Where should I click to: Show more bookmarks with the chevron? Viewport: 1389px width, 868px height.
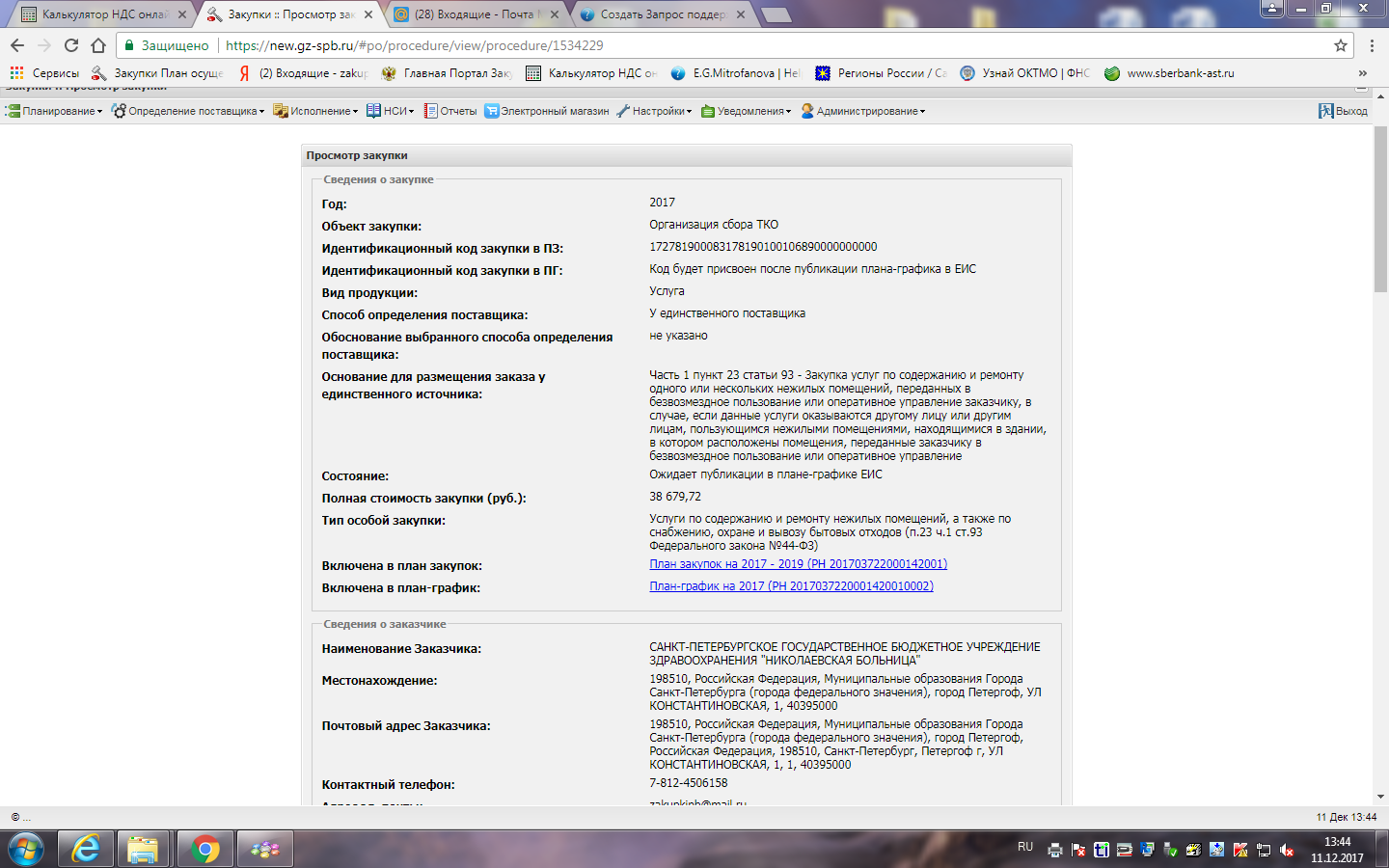pyautogui.click(x=1363, y=73)
